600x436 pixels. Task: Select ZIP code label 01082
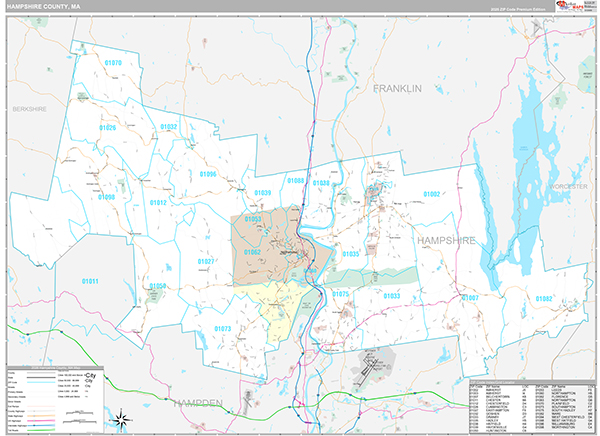(x=544, y=299)
